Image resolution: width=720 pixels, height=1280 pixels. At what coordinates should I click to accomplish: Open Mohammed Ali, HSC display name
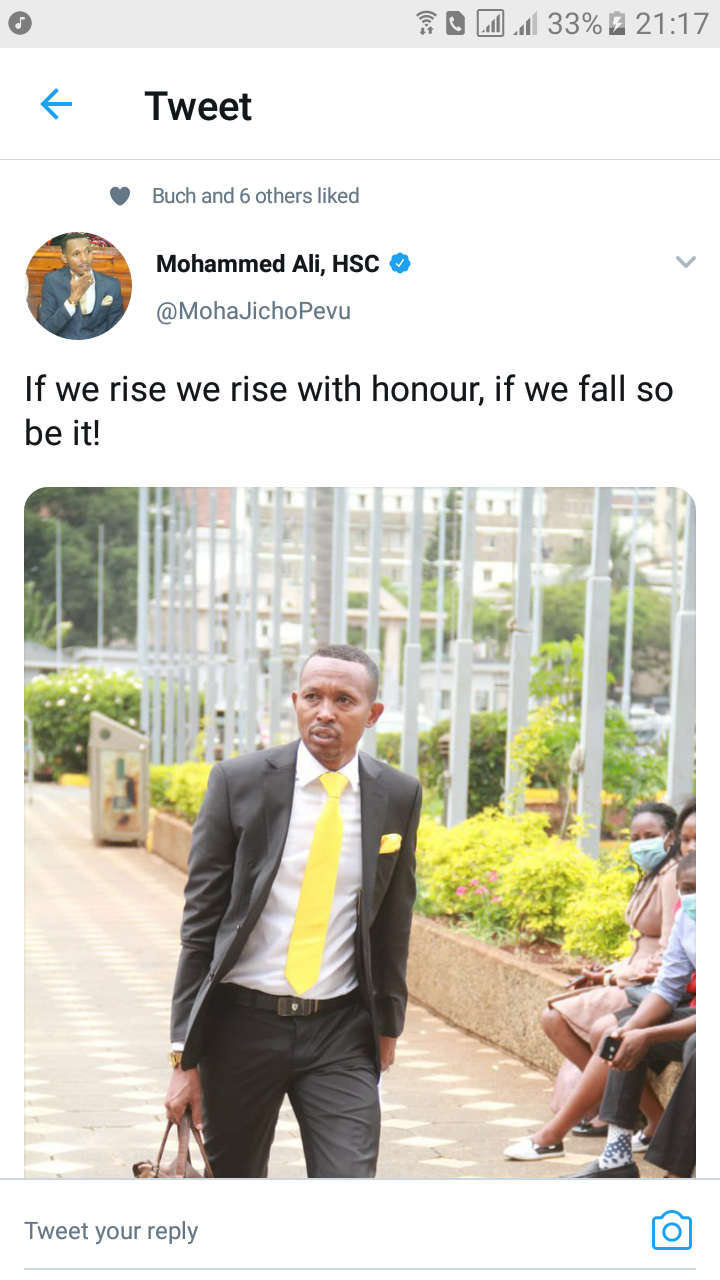(x=268, y=264)
